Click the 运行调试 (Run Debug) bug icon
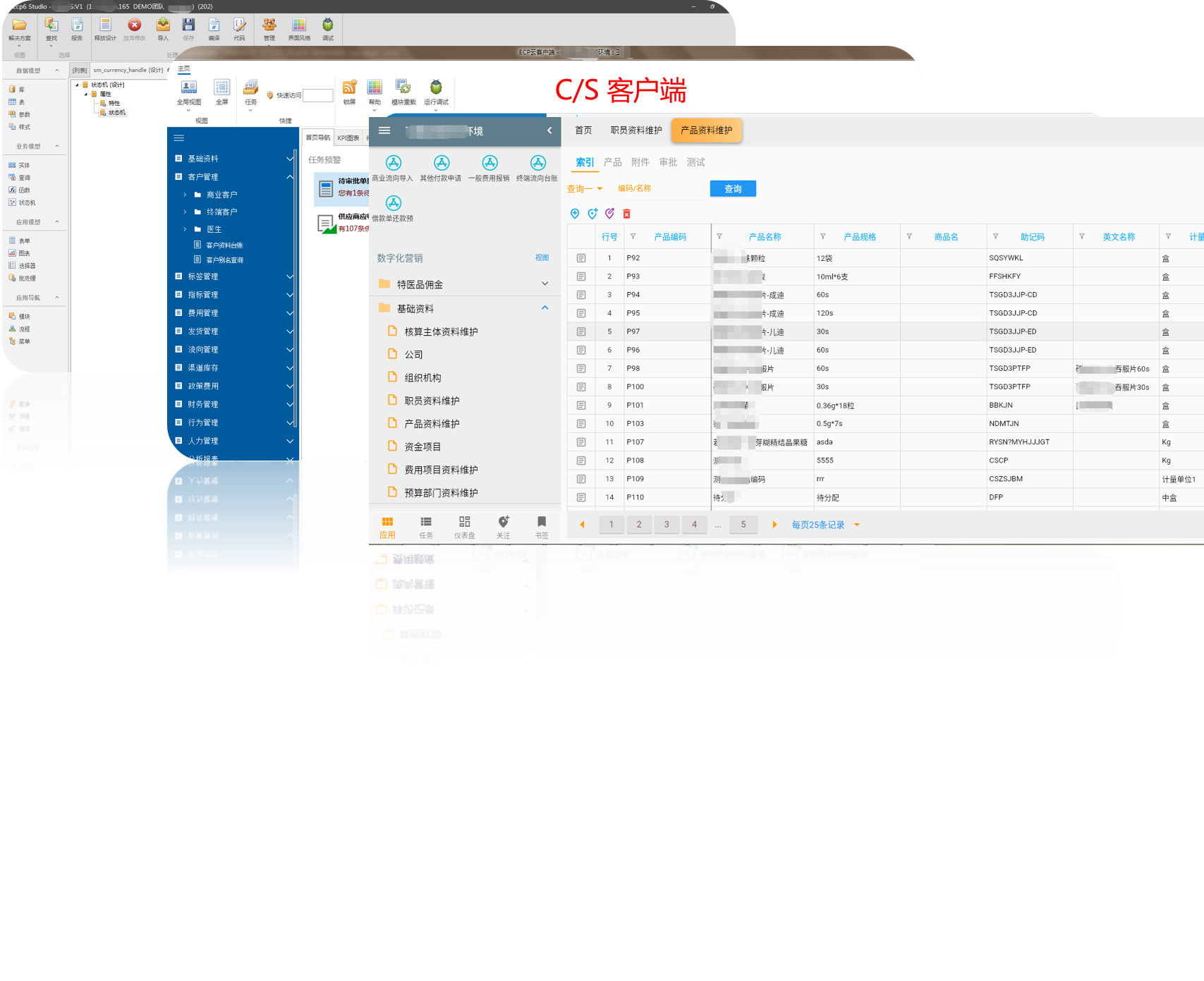1204x981 pixels. (436, 88)
